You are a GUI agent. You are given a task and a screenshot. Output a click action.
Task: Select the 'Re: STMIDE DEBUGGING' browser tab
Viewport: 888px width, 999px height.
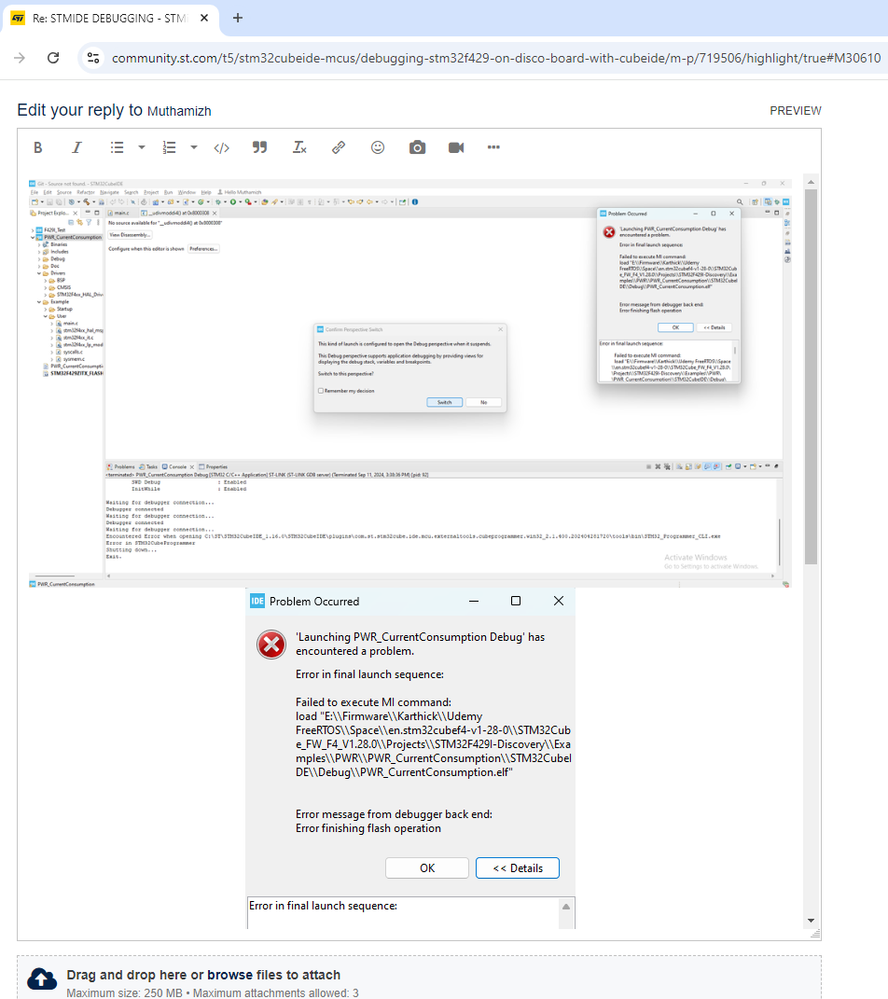point(110,18)
